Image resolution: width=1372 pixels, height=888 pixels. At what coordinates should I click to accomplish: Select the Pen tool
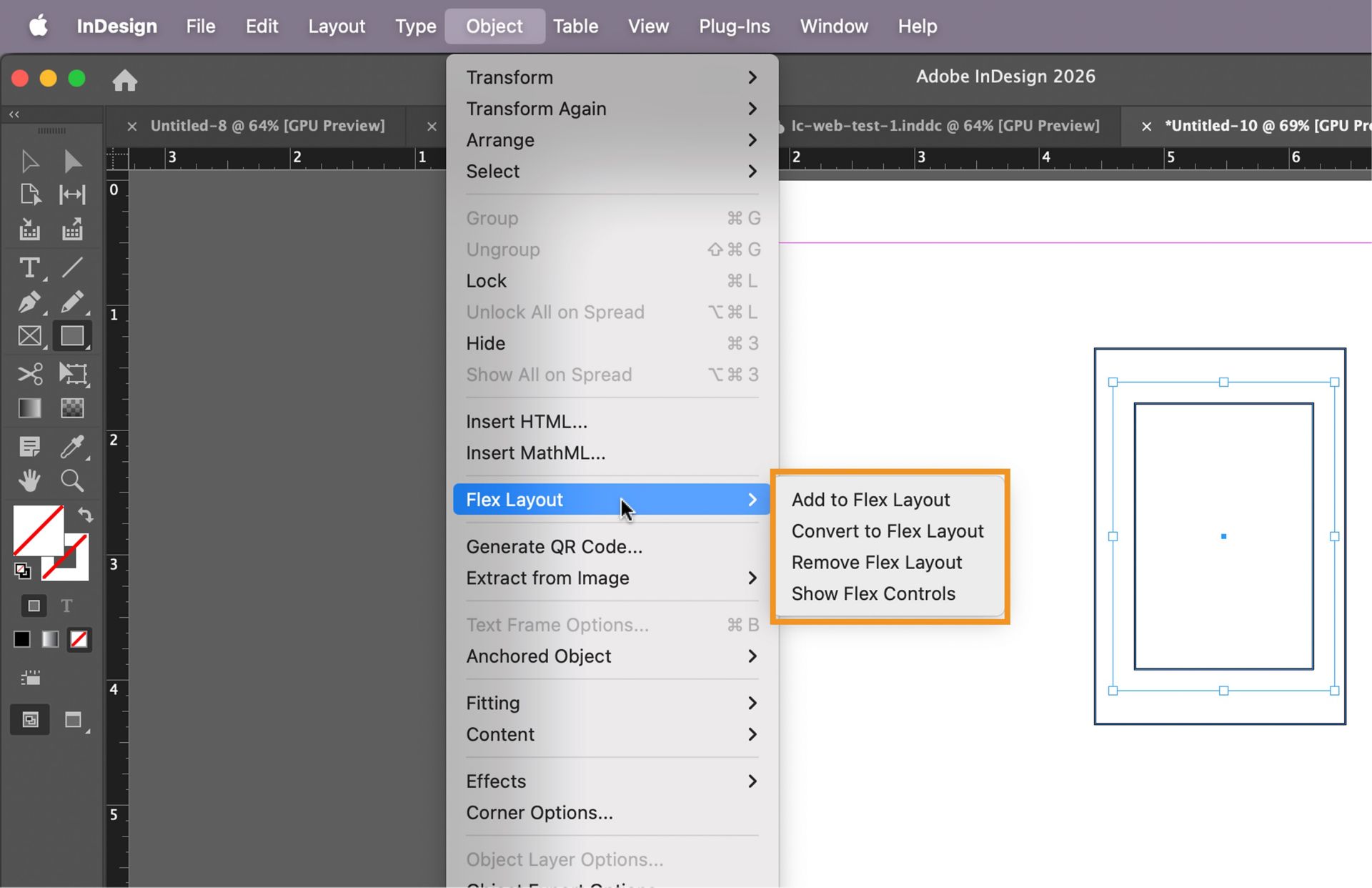click(x=29, y=302)
